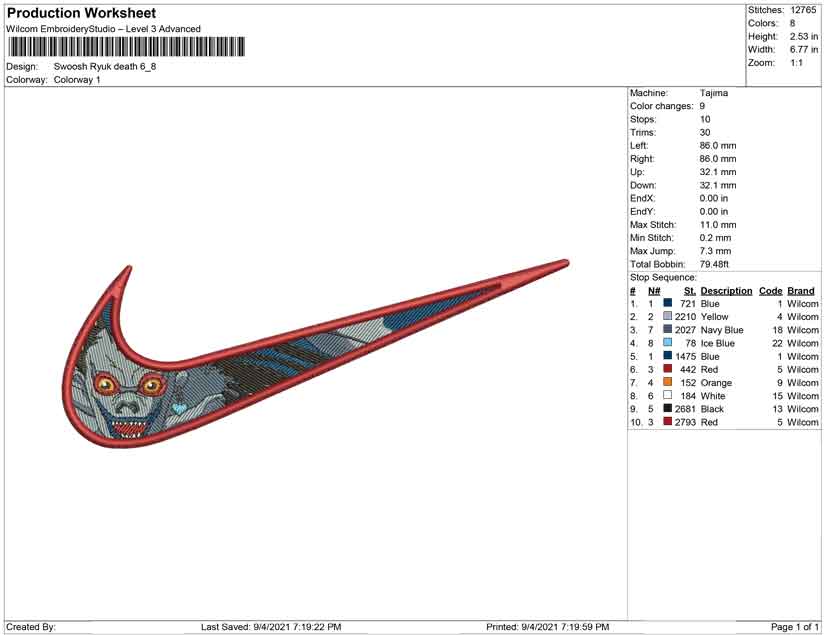Click the Page 1 of 1 footer text
Viewport: 825px width, 635px height.
coord(795,627)
